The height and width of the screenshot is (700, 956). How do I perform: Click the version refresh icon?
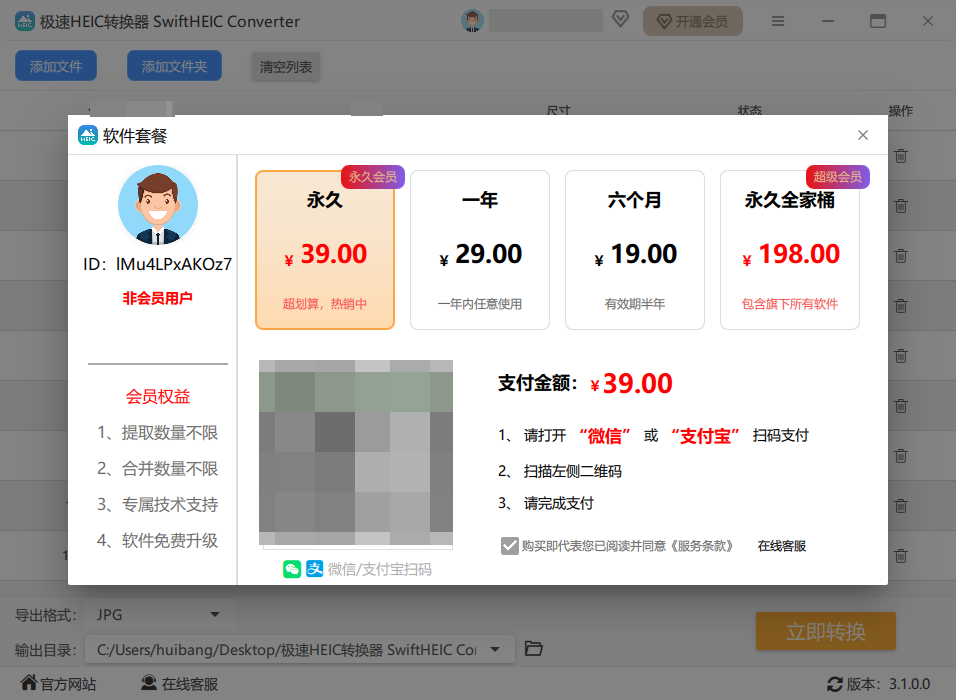835,685
